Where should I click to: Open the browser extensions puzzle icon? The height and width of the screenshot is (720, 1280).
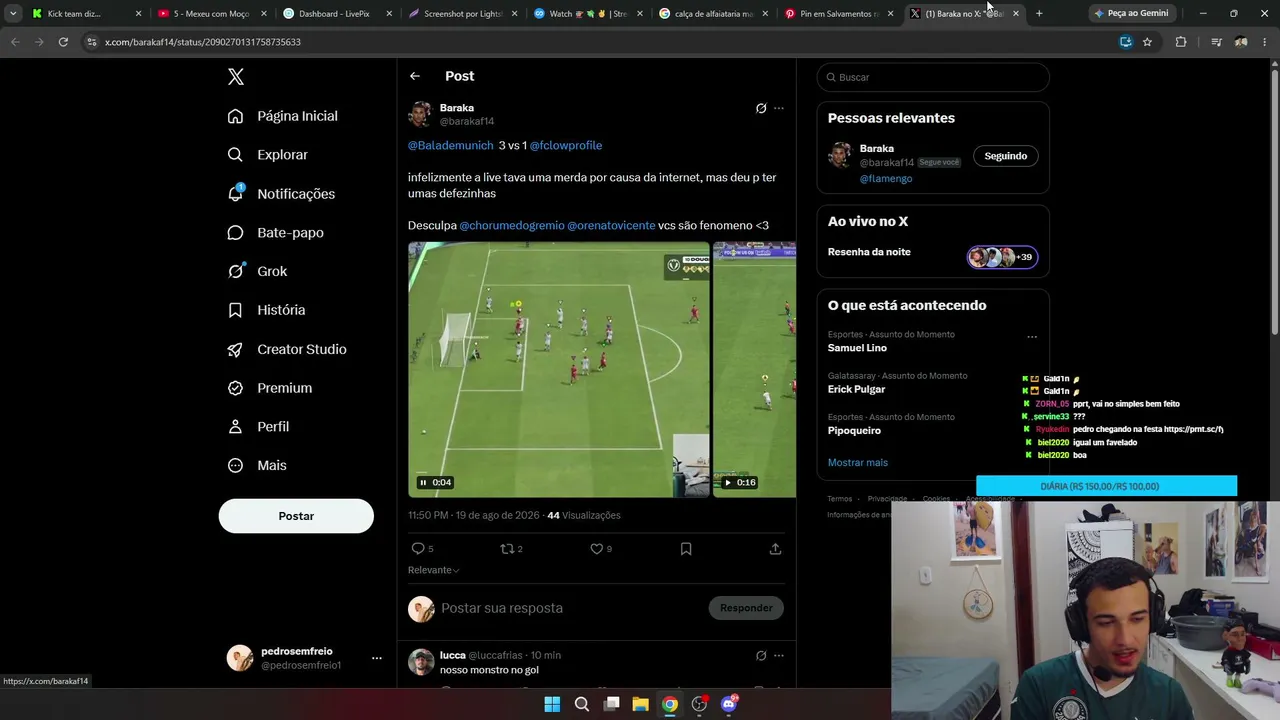[x=1181, y=42]
